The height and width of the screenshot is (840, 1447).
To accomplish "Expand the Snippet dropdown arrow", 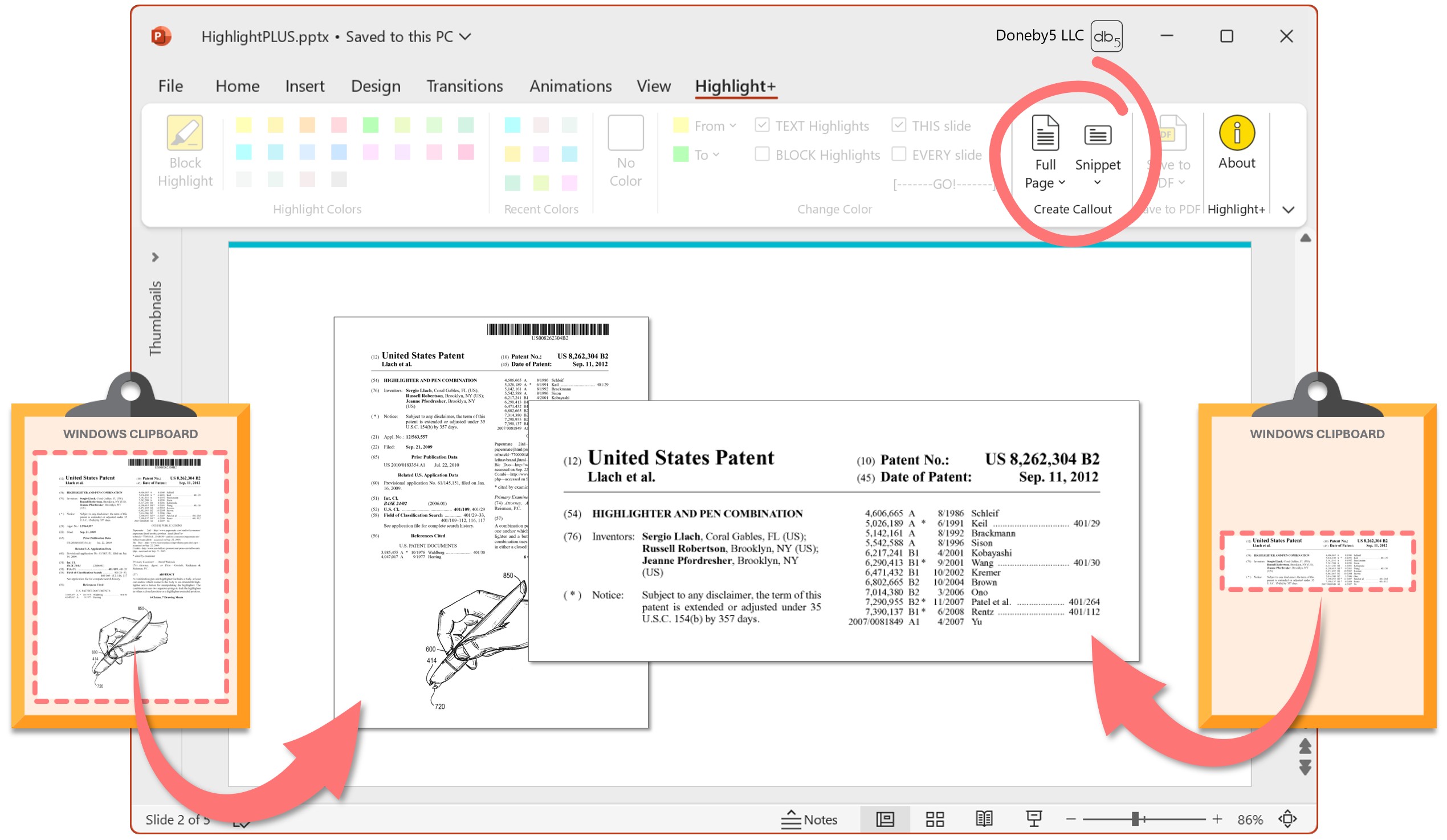I will [1097, 182].
